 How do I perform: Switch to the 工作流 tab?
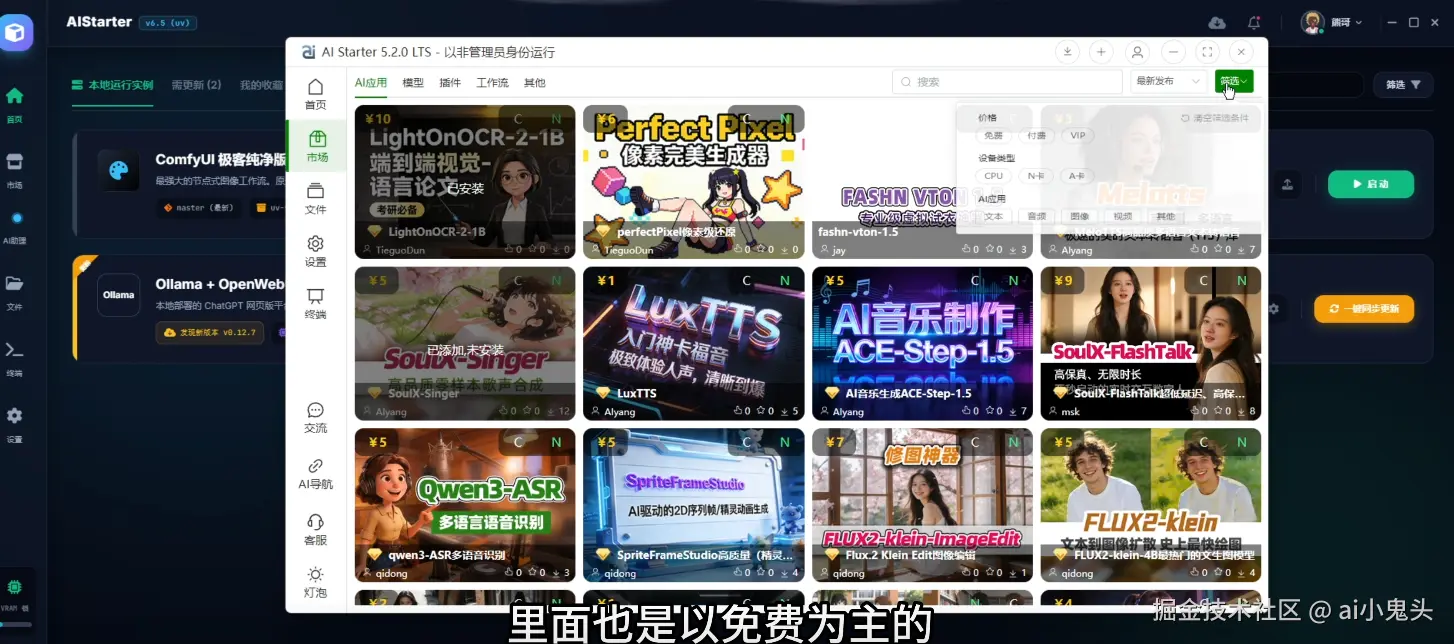click(492, 82)
